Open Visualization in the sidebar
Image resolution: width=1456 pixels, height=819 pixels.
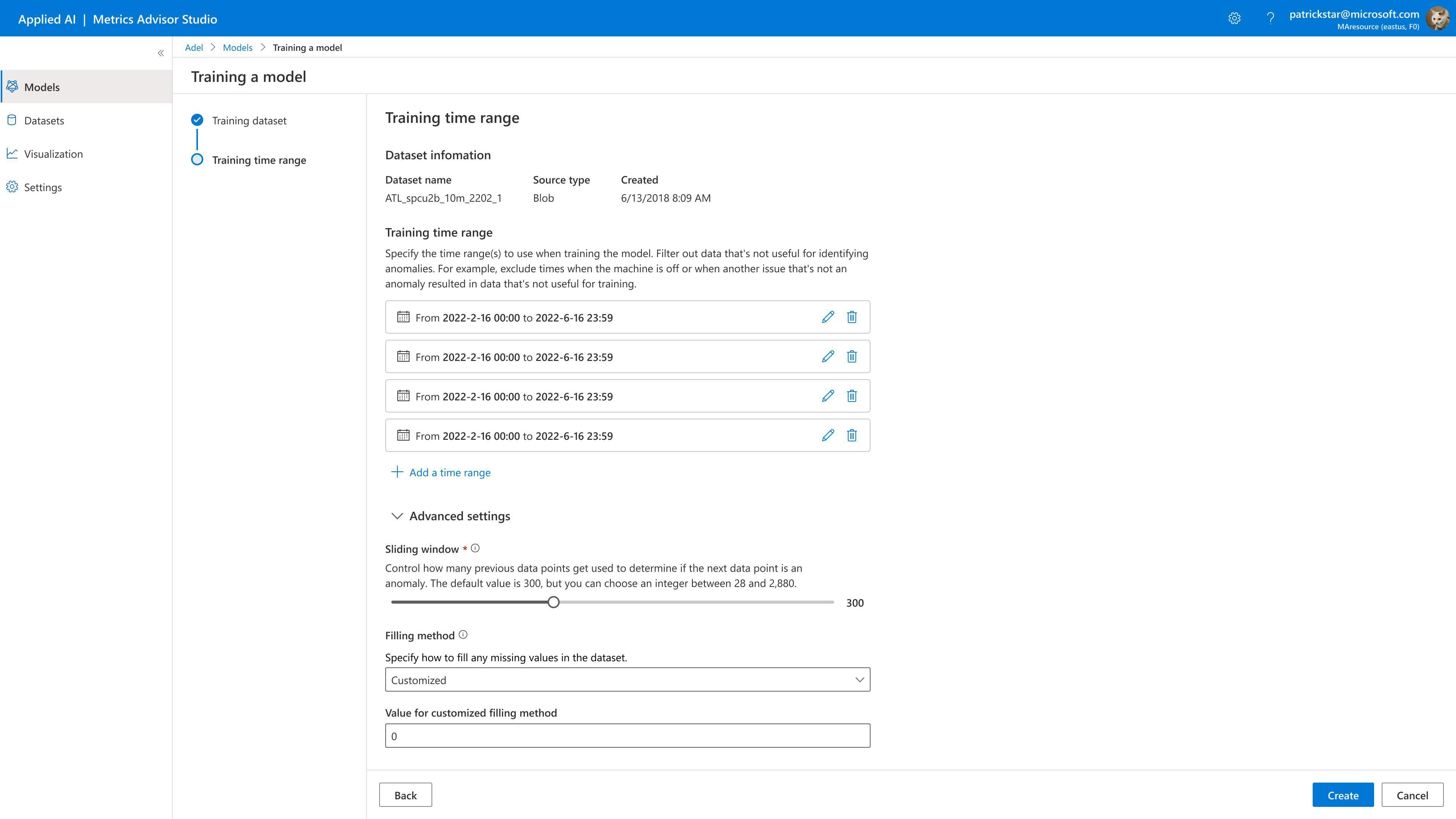[x=53, y=154]
